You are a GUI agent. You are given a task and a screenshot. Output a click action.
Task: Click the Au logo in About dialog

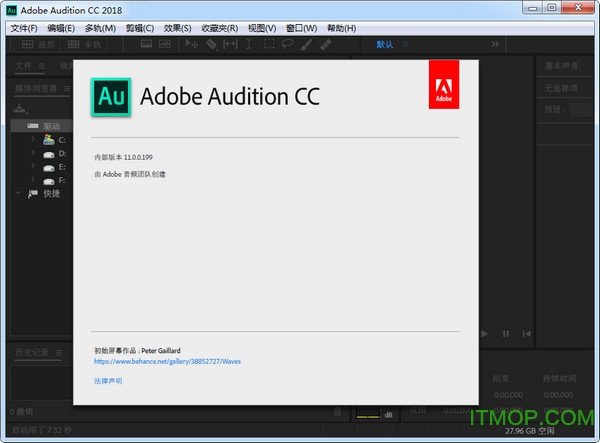pos(111,97)
